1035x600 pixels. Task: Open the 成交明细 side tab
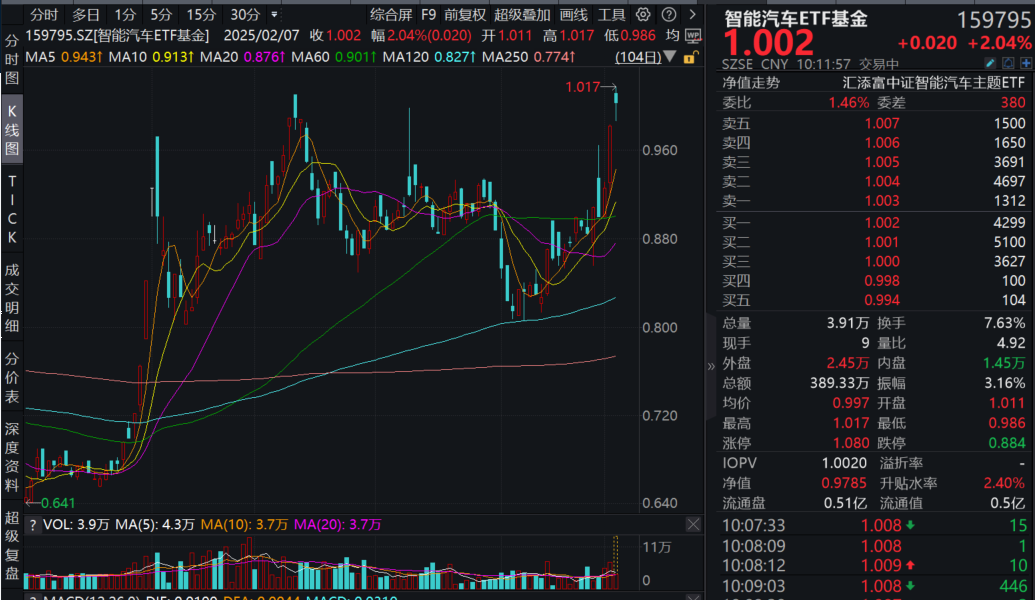click(12, 297)
